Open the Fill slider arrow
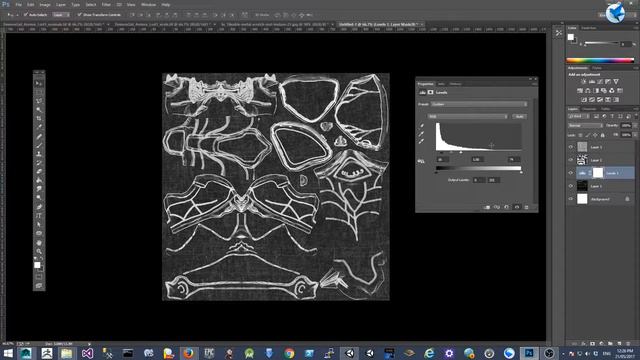The image size is (640, 360). pyautogui.click(x=634, y=135)
